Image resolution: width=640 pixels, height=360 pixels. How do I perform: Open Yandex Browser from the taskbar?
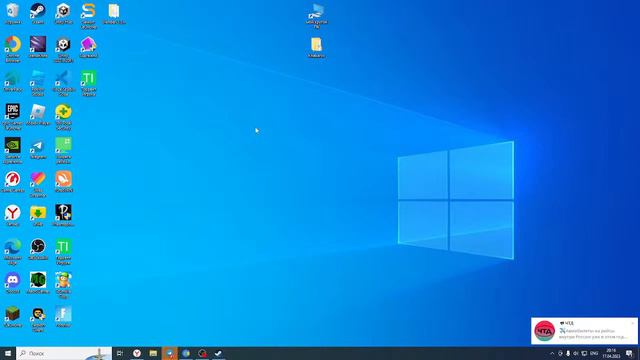[137, 353]
